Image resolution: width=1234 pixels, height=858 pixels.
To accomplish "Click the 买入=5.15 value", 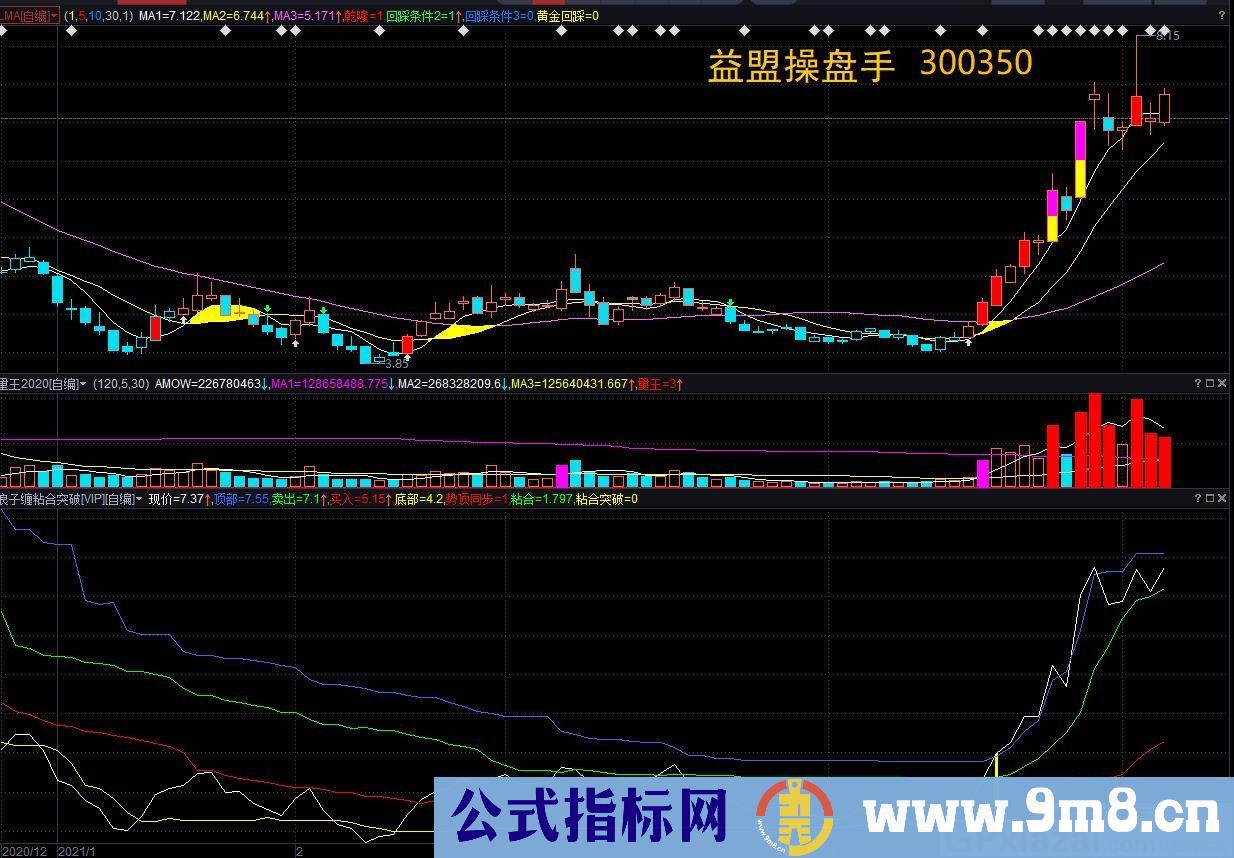I will 357,499.
